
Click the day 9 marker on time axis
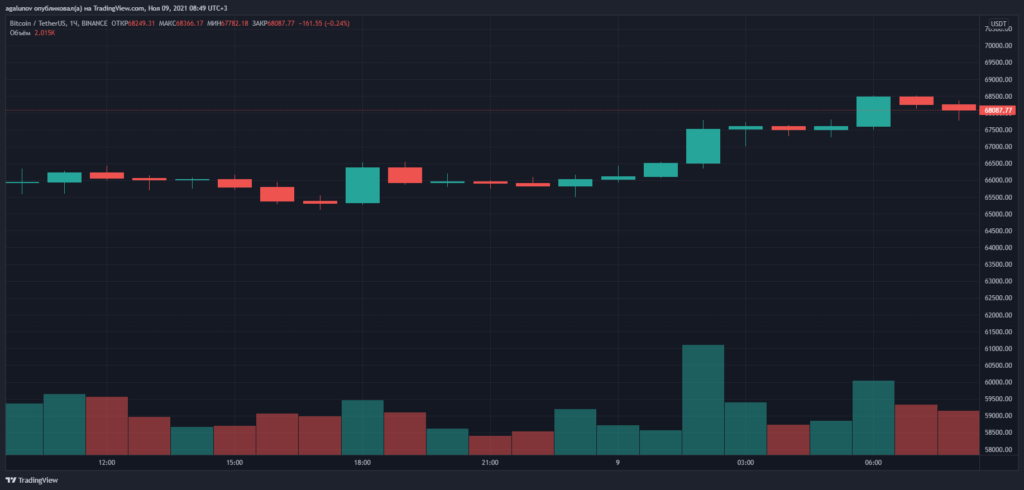point(618,463)
